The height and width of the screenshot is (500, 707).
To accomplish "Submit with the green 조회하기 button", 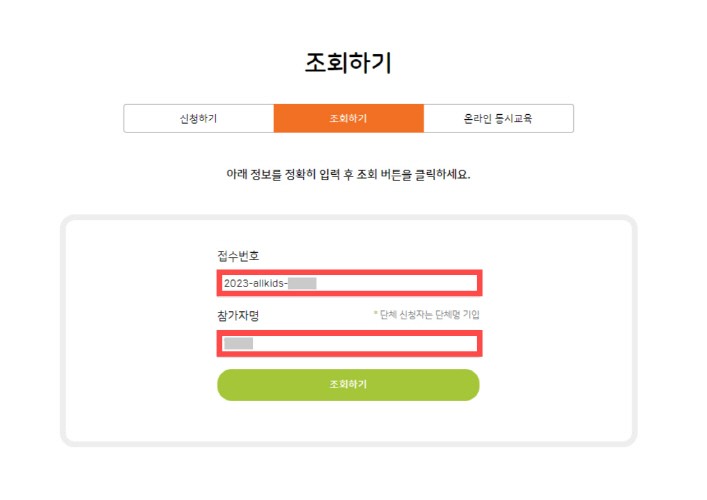I will [x=348, y=385].
